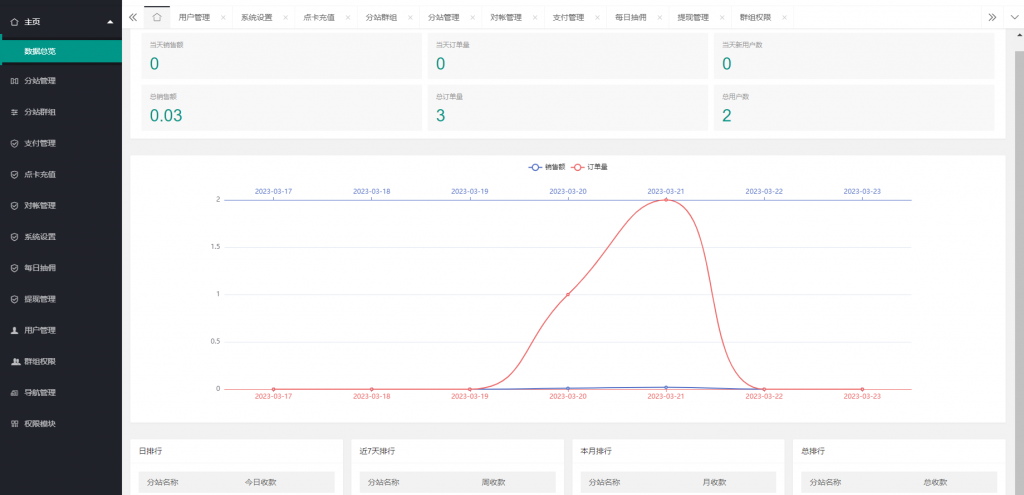Toggle the 订单量 series in chart legend
The image size is (1024, 495).
coord(589,167)
